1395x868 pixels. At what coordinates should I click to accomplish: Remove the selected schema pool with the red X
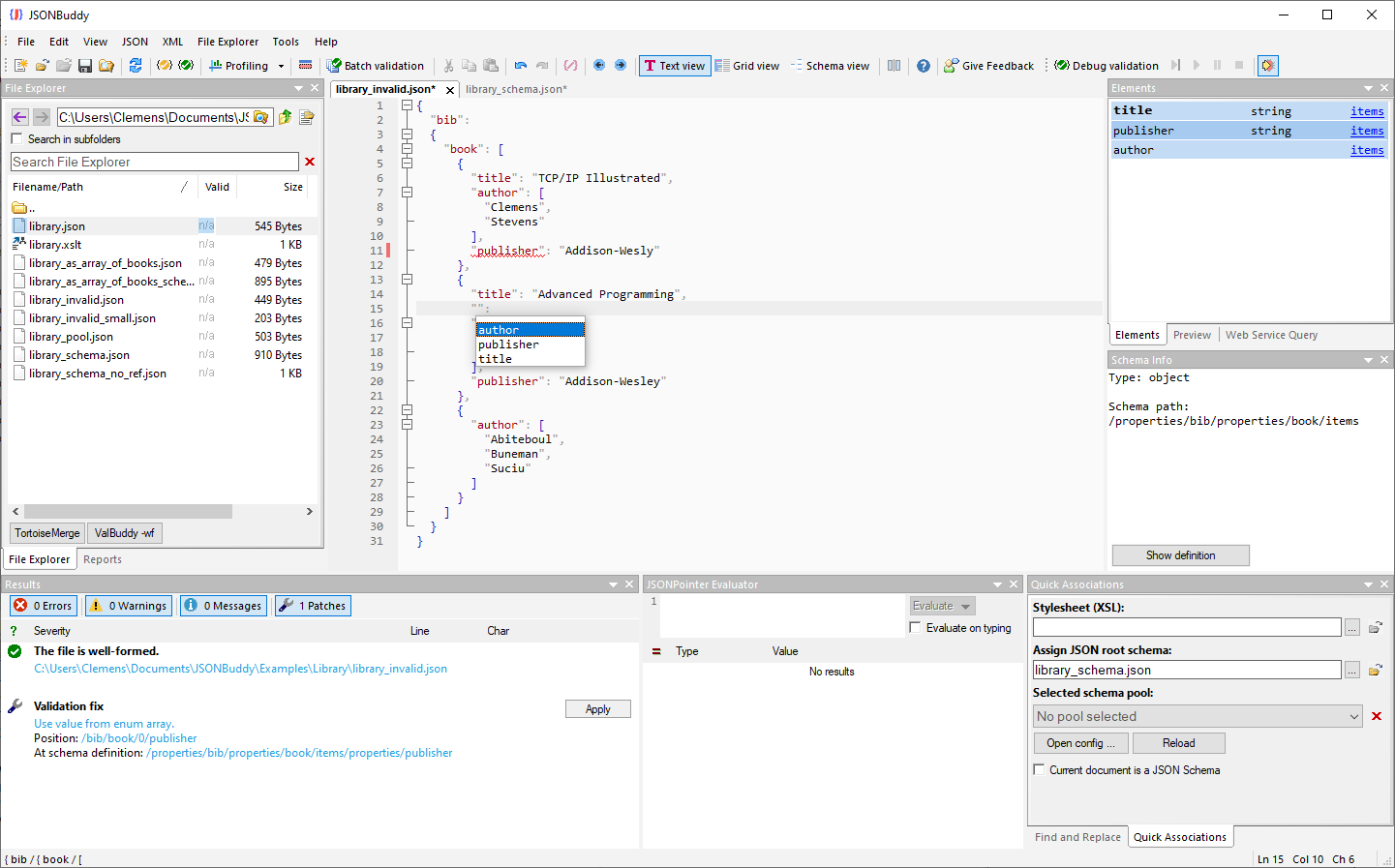(x=1377, y=716)
